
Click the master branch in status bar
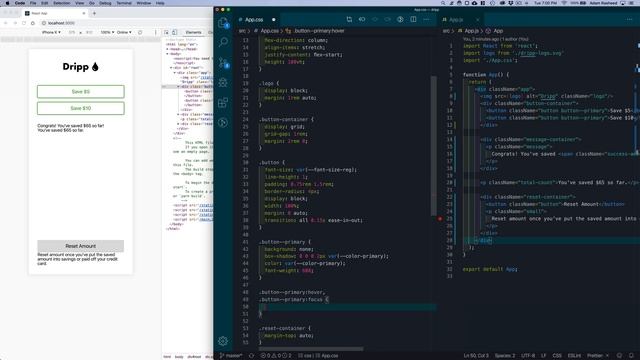coord(231,356)
